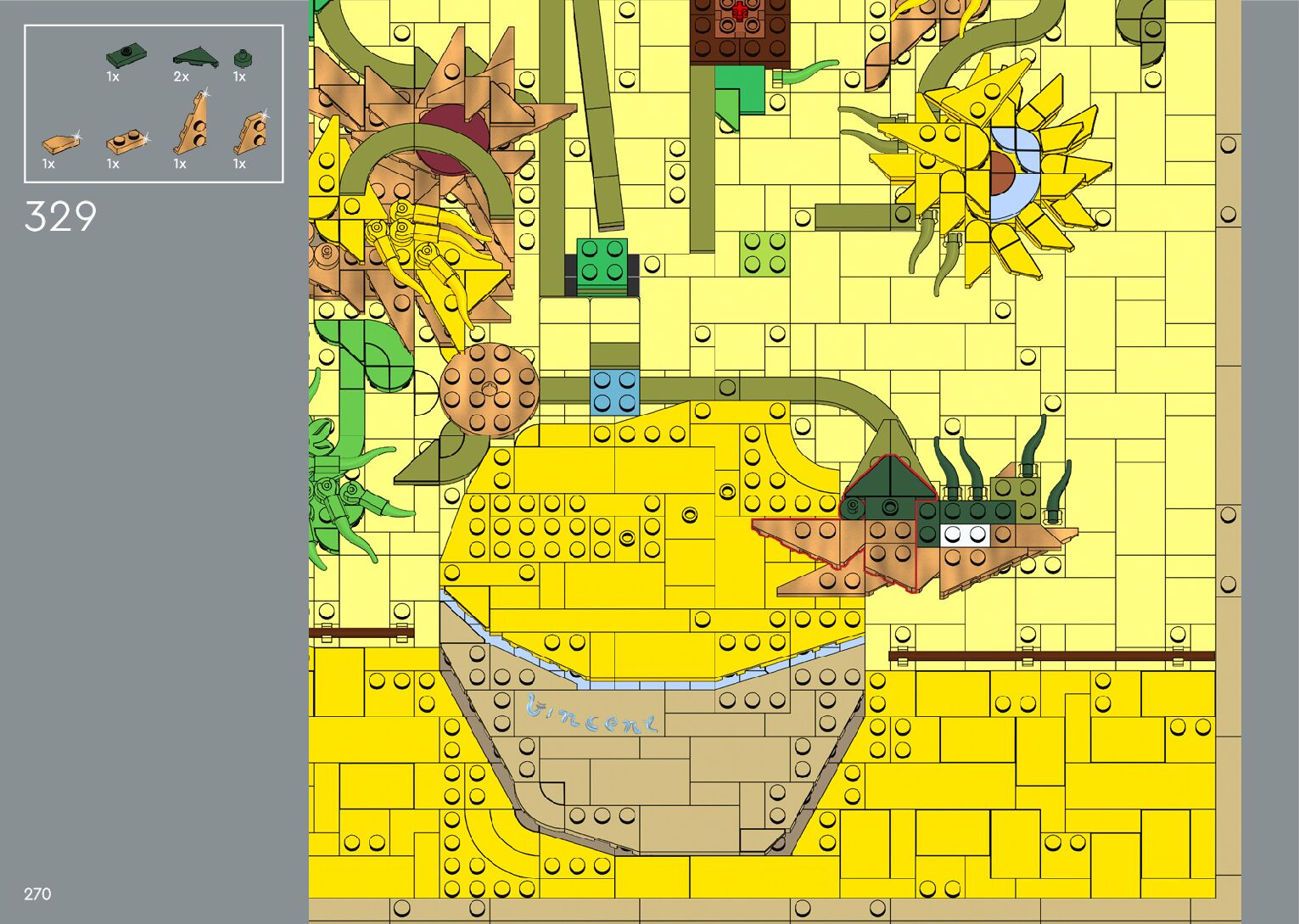Screen dimensions: 1299x924
Task: Click the round tan 4x4 plate
Action: point(489,390)
